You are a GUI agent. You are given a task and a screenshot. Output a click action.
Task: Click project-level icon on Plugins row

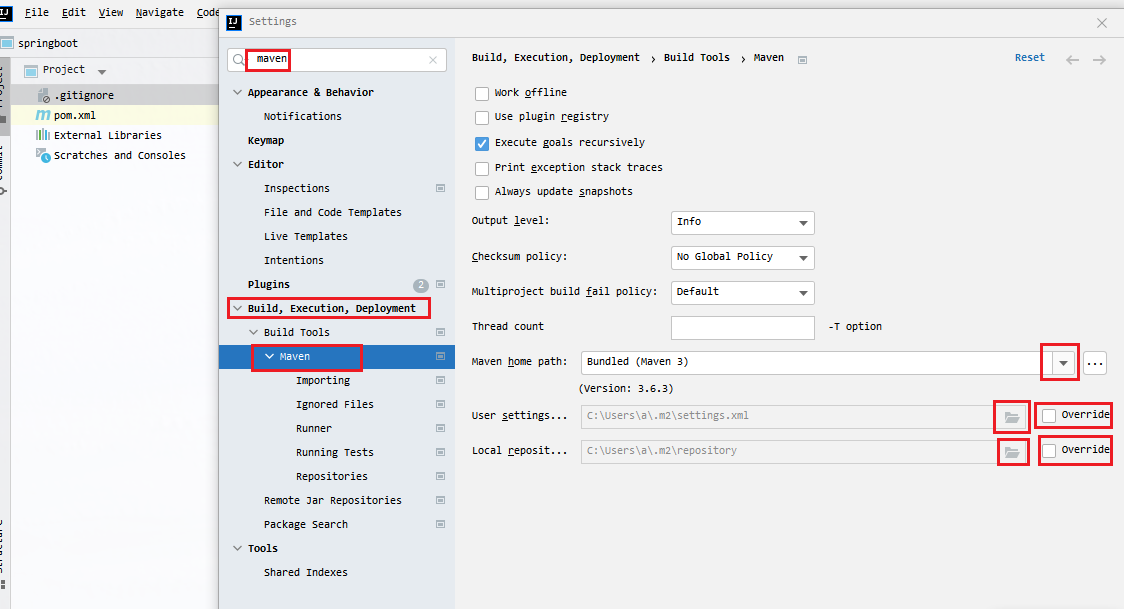tap(440, 284)
